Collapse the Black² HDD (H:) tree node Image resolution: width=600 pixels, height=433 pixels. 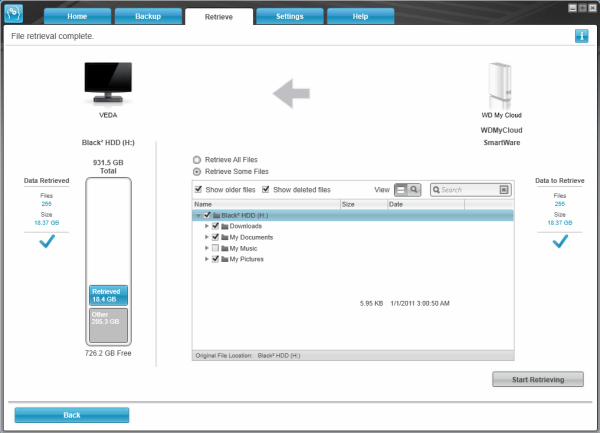(x=198, y=216)
